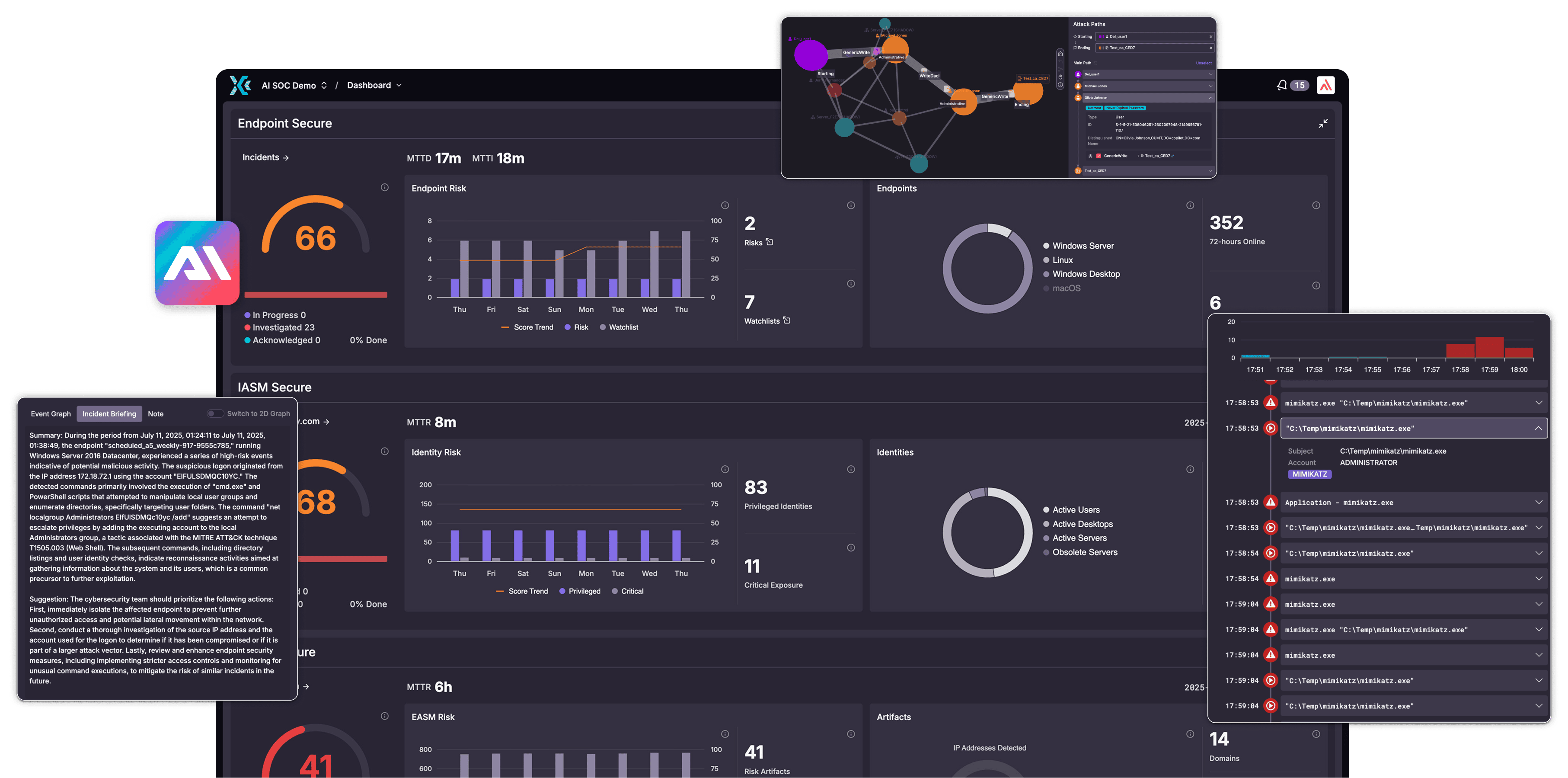Open the Watchlists external link icon
1568x778 pixels.
point(786,320)
